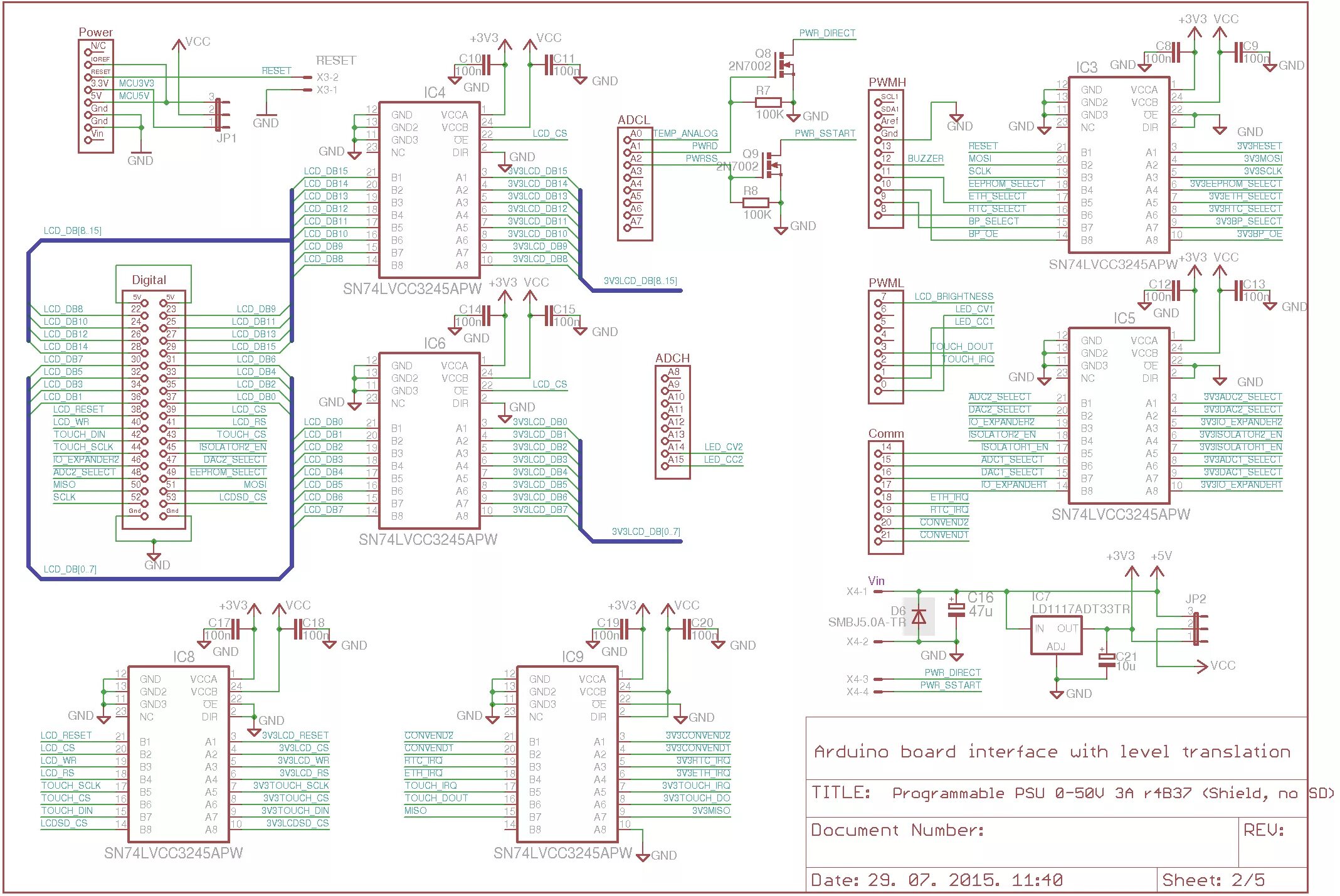This screenshot has width=1340, height=896.
Task: Click the IC7 LD1117ADT33TR regulator box
Action: click(x=1056, y=635)
